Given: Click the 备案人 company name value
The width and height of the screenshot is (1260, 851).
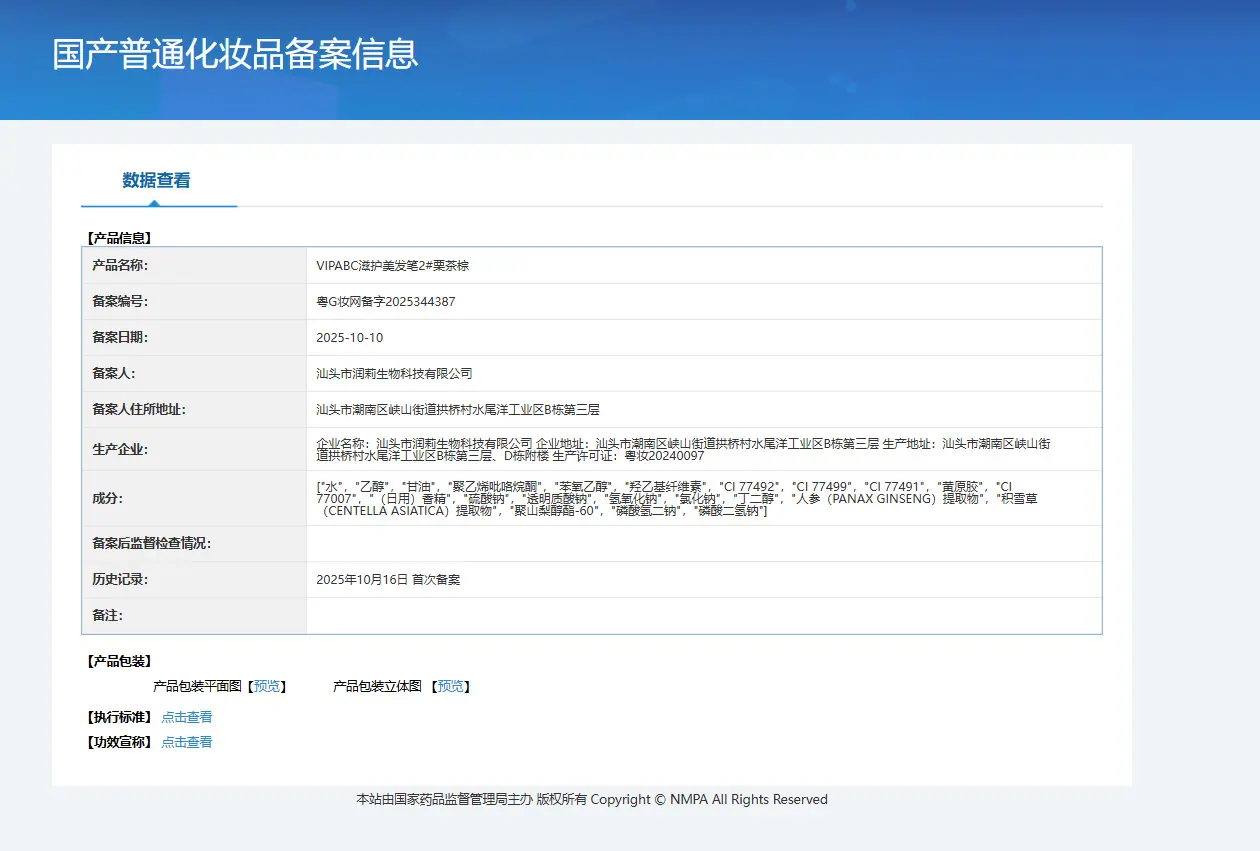Looking at the screenshot, I should pyautogui.click(x=394, y=374).
